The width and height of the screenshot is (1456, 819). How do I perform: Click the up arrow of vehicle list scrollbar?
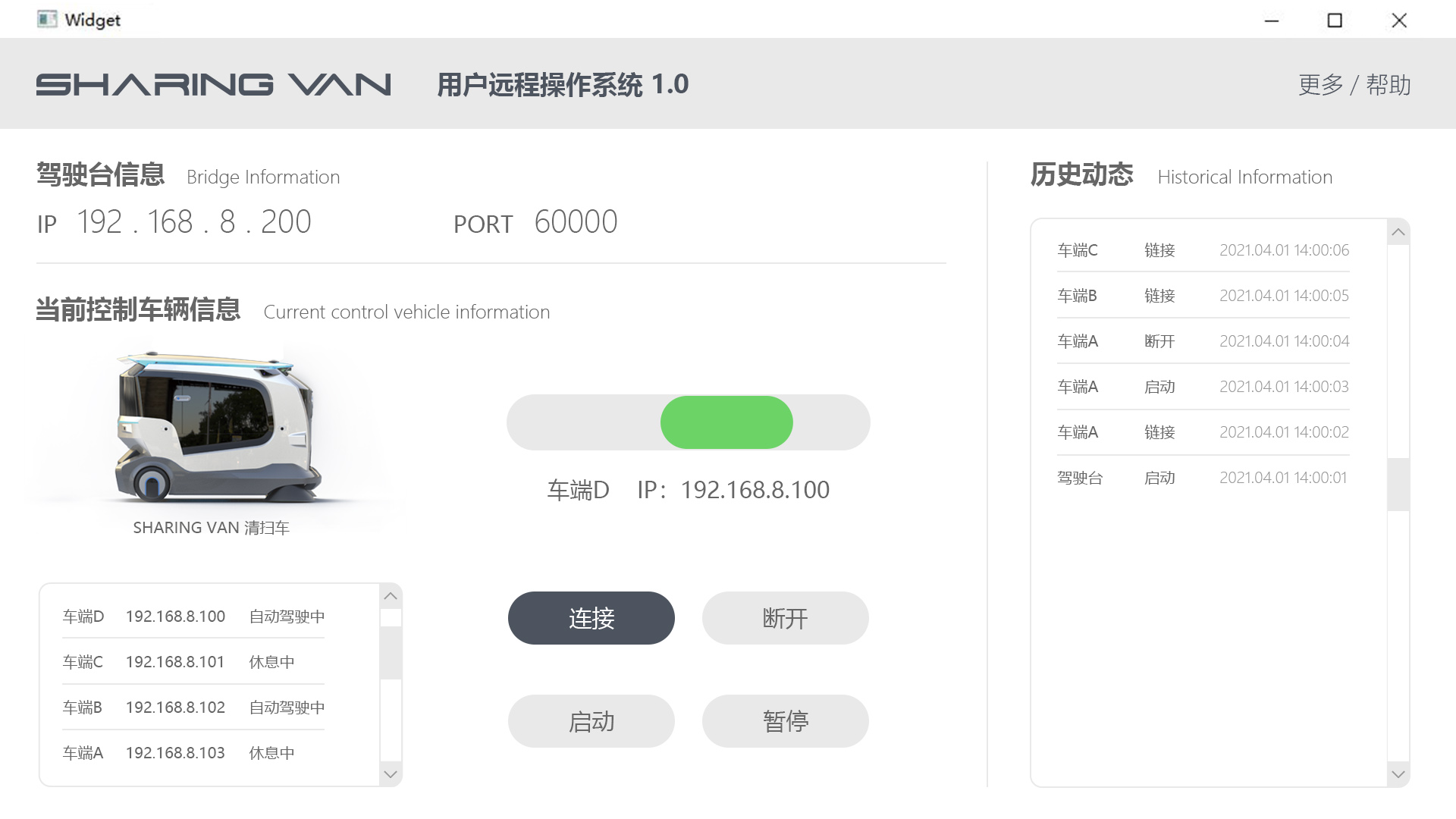pos(391,596)
